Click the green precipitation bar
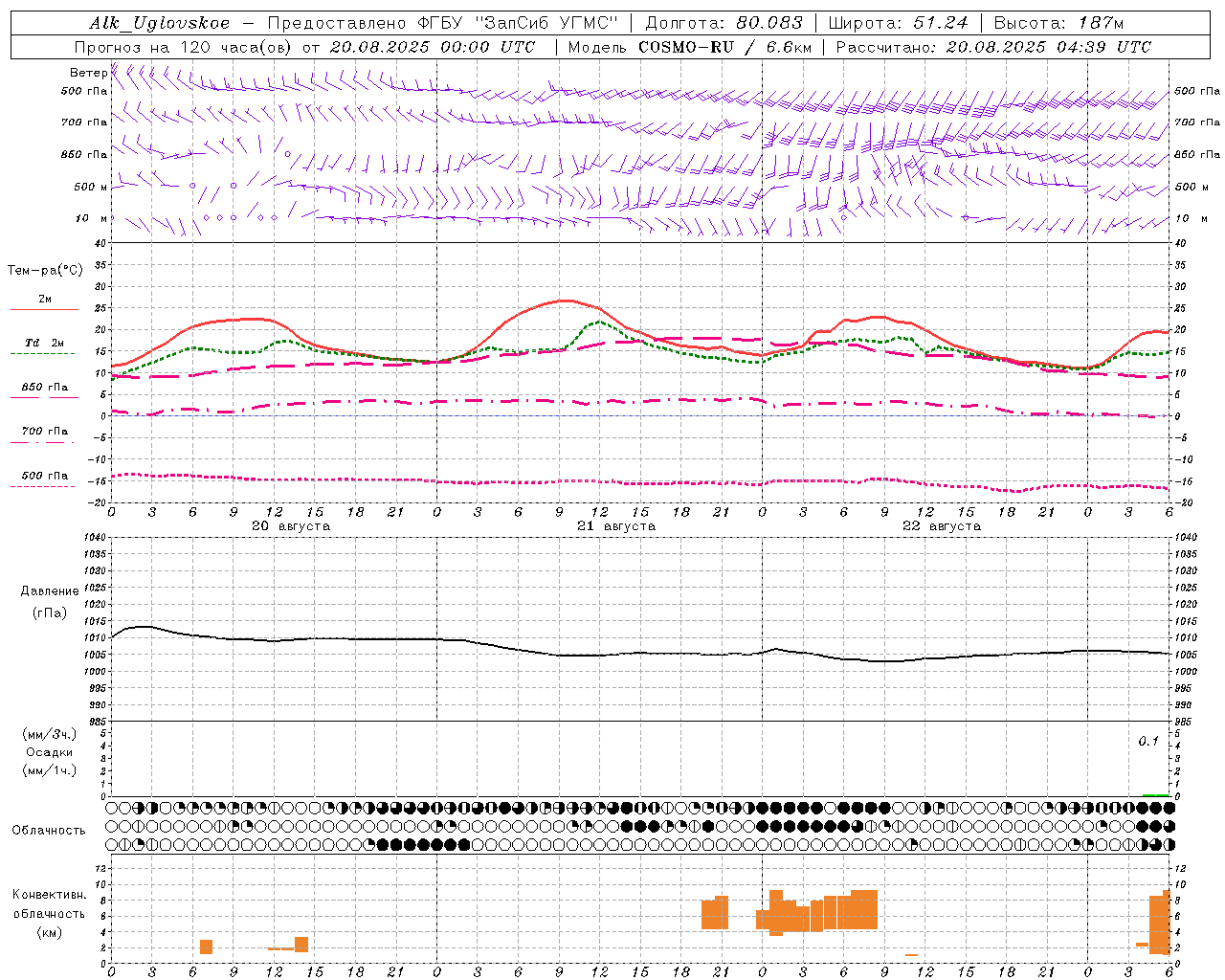Screen dimensions: 1225x980 click(x=1156, y=794)
